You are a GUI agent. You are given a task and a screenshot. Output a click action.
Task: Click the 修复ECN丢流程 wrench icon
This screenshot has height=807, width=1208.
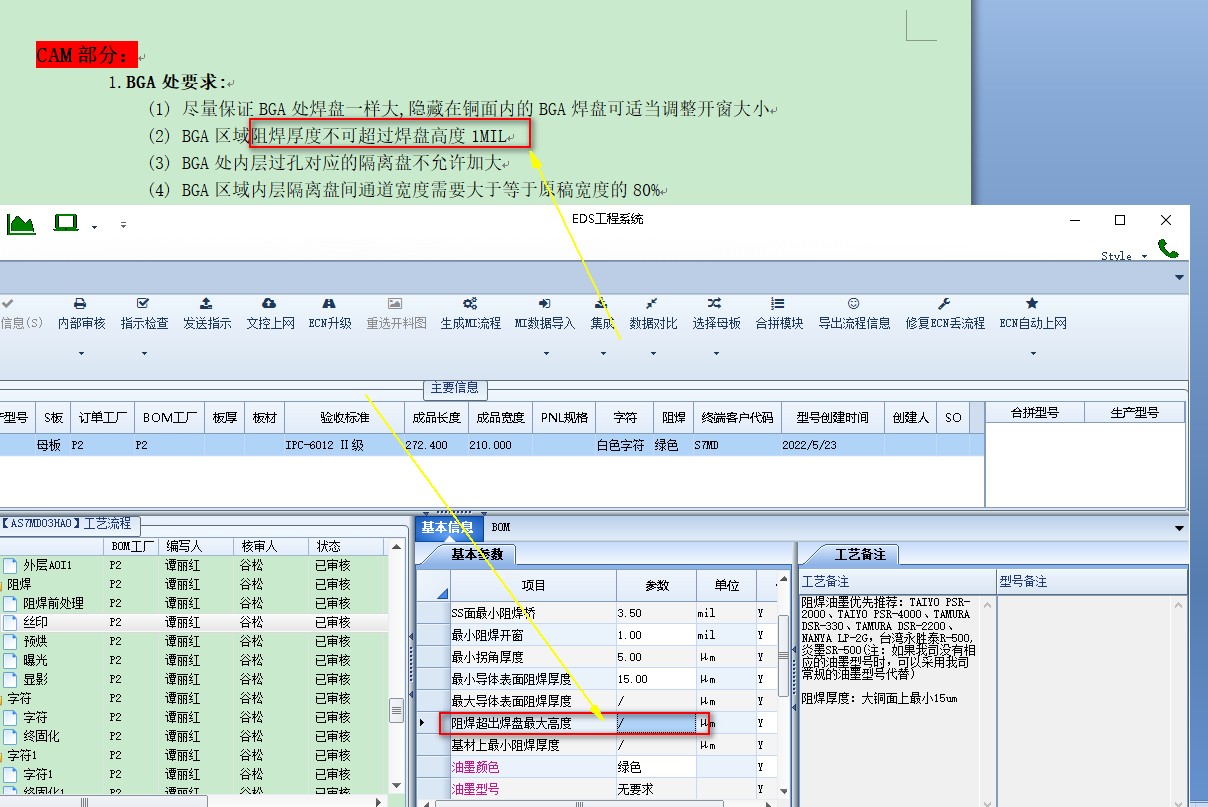click(944, 303)
